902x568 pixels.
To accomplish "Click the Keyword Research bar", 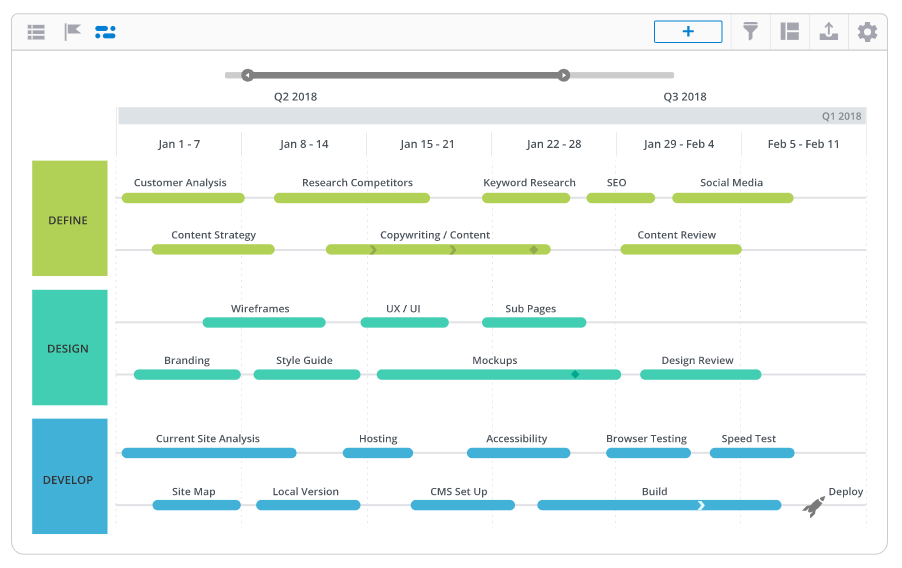I will coord(526,198).
